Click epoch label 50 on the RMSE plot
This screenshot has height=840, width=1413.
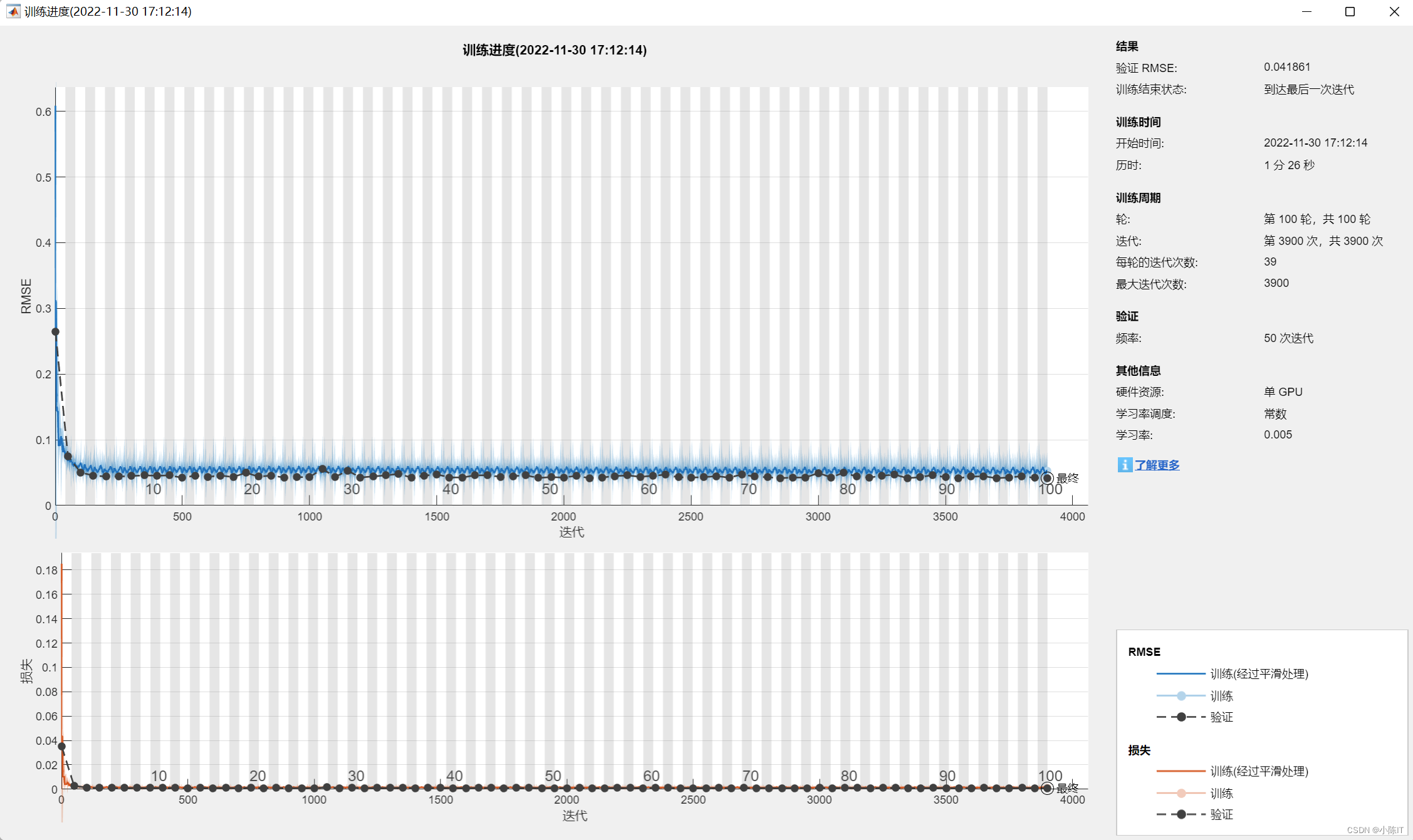550,489
